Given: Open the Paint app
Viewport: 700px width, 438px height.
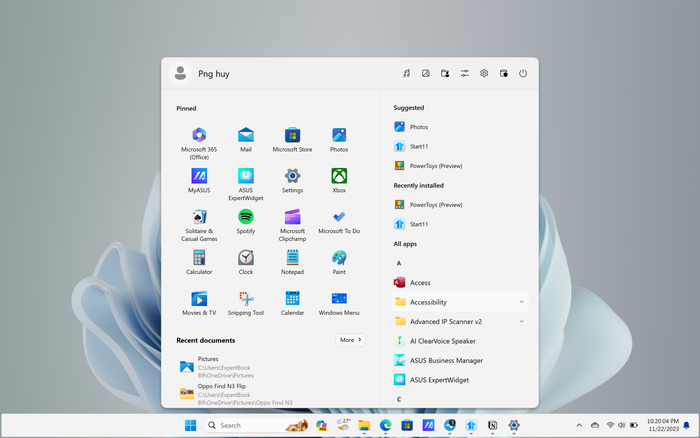Looking at the screenshot, I should click(339, 262).
